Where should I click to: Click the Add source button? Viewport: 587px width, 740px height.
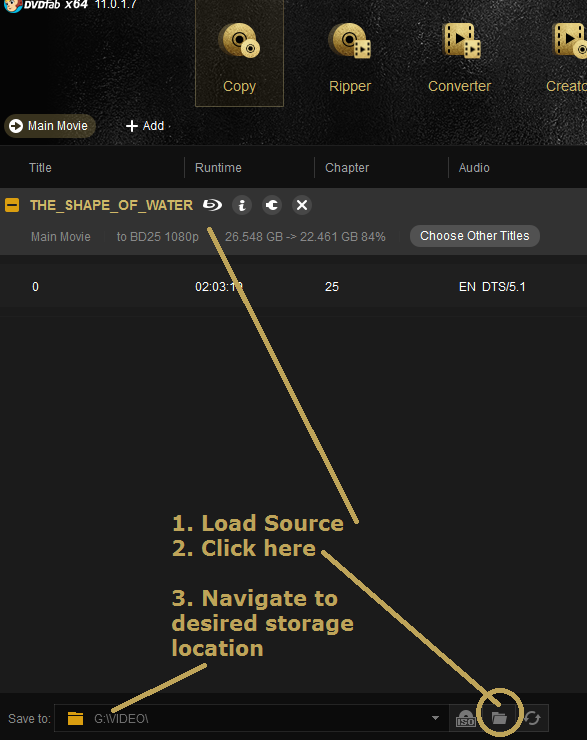145,126
